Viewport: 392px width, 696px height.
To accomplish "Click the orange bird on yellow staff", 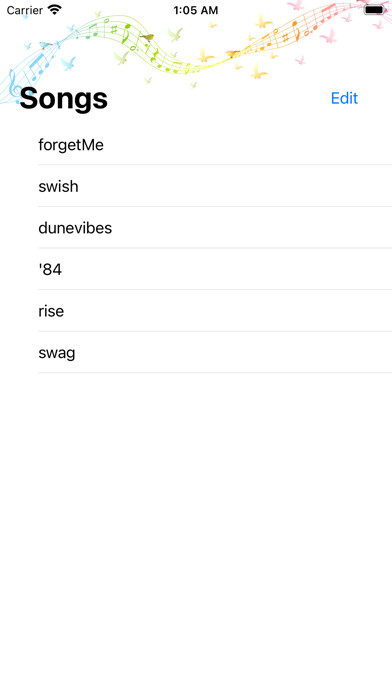I will click(x=232, y=54).
